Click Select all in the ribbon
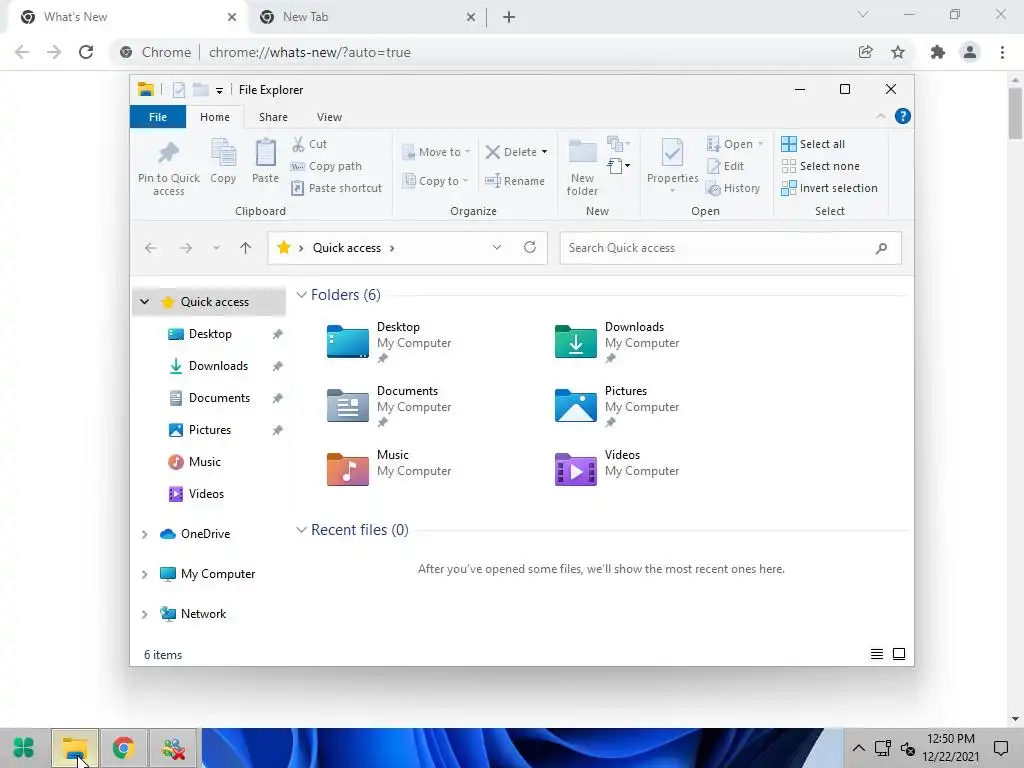The height and width of the screenshot is (768, 1024). pos(813,144)
